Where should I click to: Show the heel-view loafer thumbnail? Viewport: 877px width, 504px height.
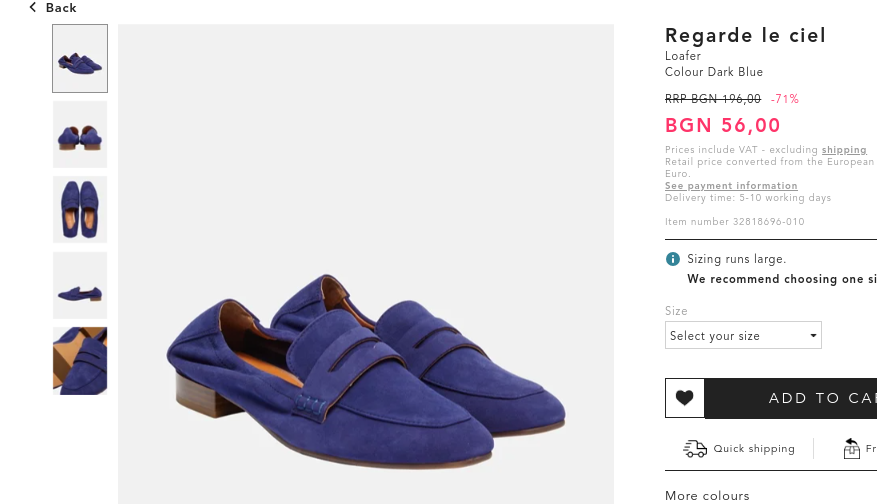coord(80,134)
